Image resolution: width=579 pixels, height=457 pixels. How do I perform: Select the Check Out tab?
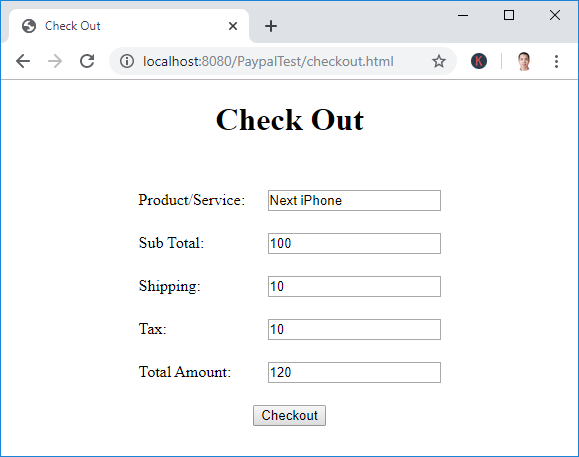pyautogui.click(x=129, y=26)
